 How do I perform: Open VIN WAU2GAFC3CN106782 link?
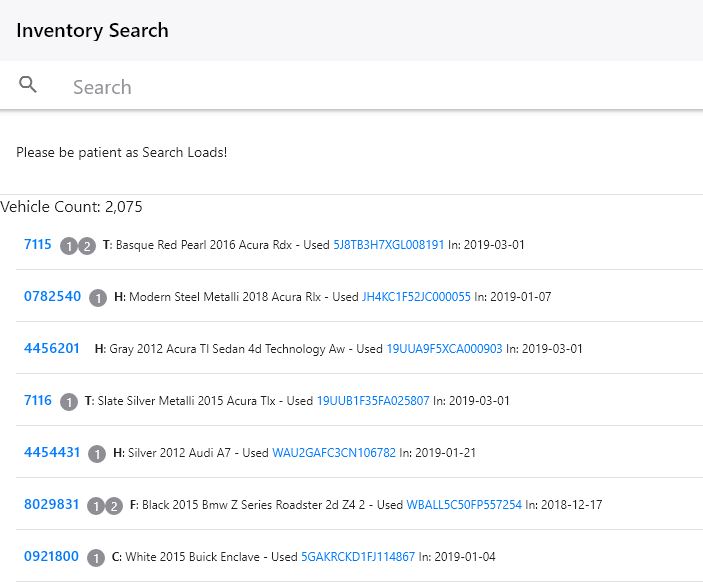point(334,453)
